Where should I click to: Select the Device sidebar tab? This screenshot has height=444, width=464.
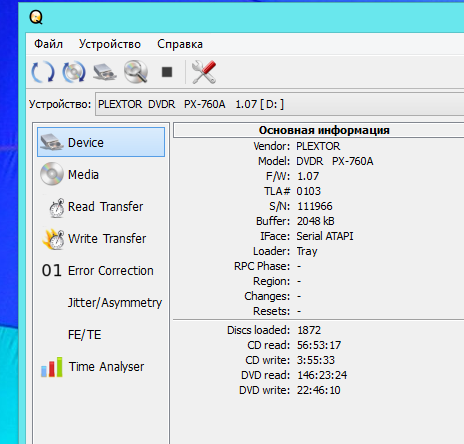pyautogui.click(x=101, y=142)
